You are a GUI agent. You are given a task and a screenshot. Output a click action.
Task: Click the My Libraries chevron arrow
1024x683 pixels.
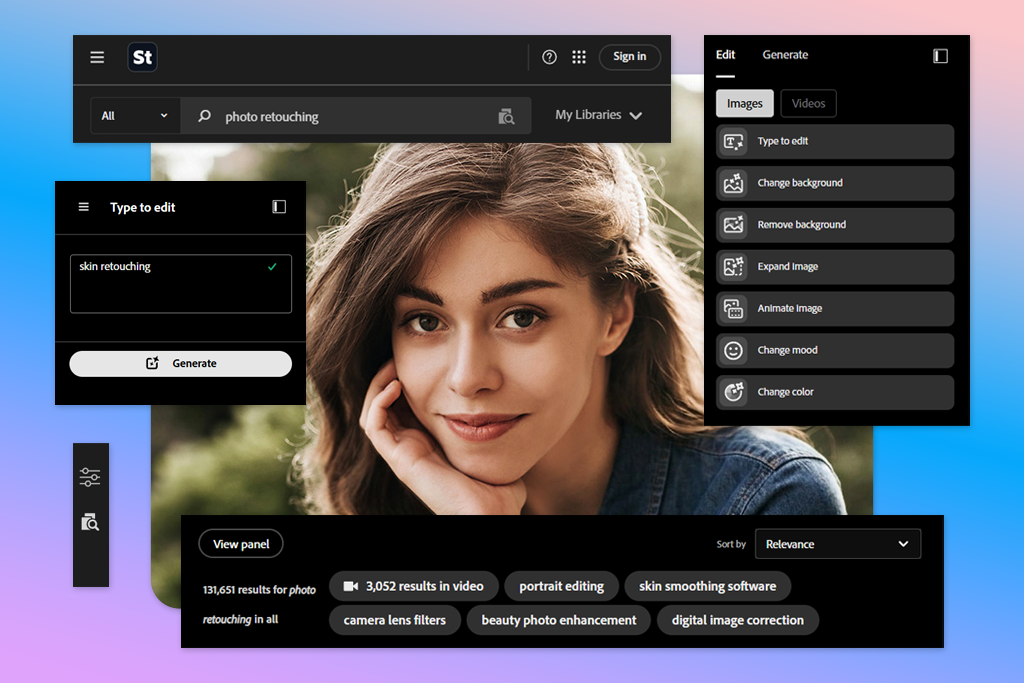pyautogui.click(x=635, y=116)
